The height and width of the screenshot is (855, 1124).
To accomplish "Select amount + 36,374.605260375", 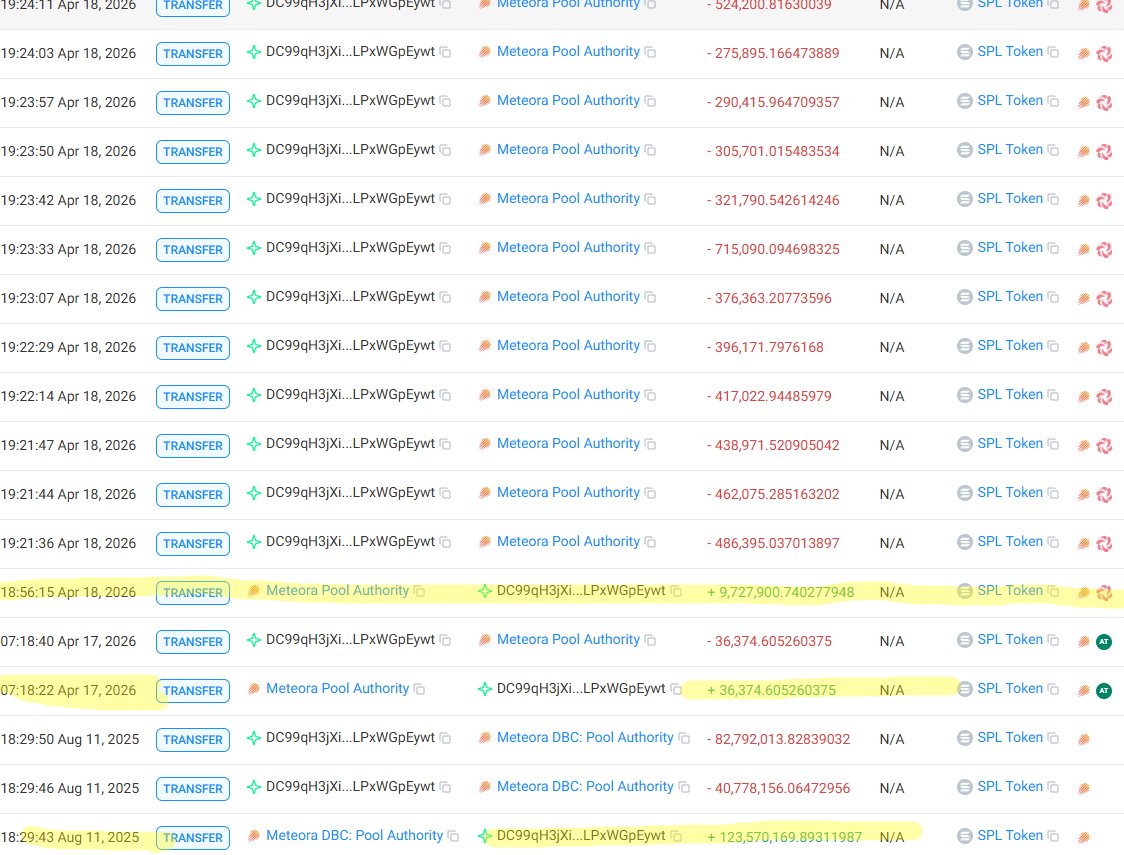I will coord(771,690).
